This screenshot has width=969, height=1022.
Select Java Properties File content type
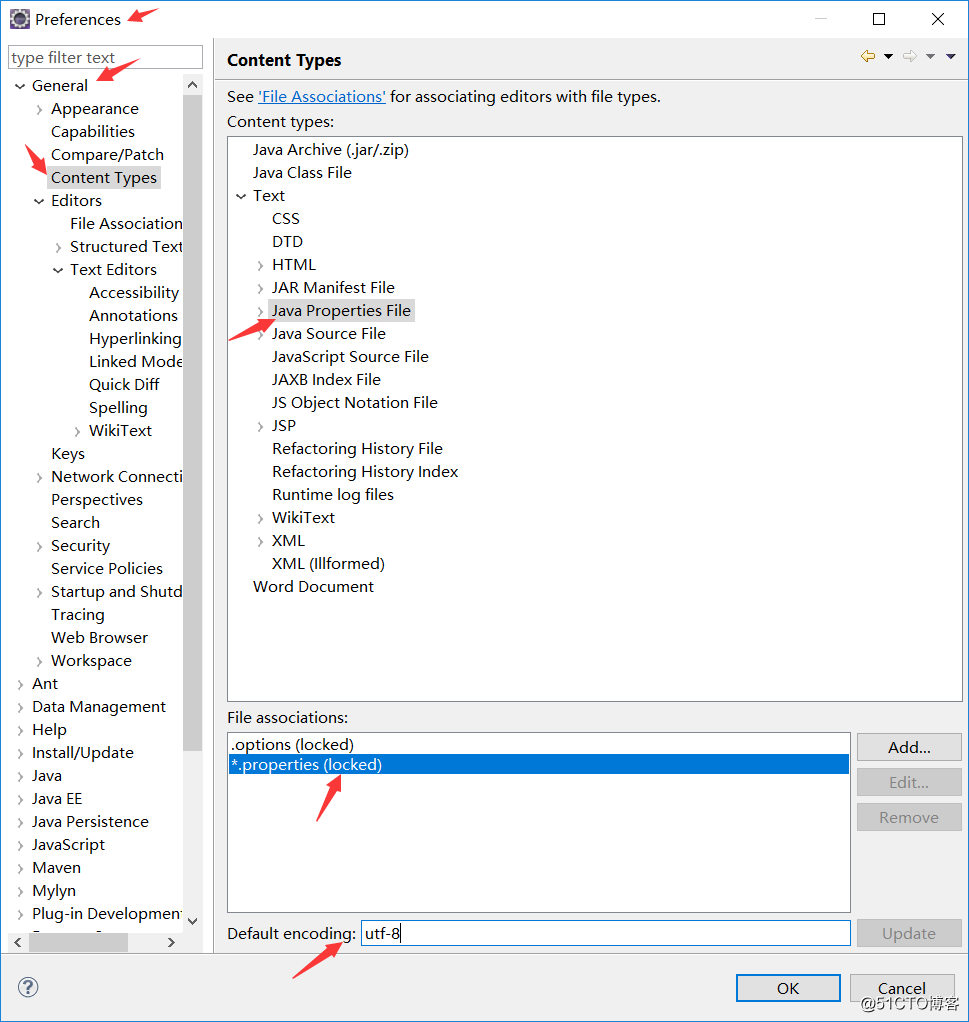[341, 311]
